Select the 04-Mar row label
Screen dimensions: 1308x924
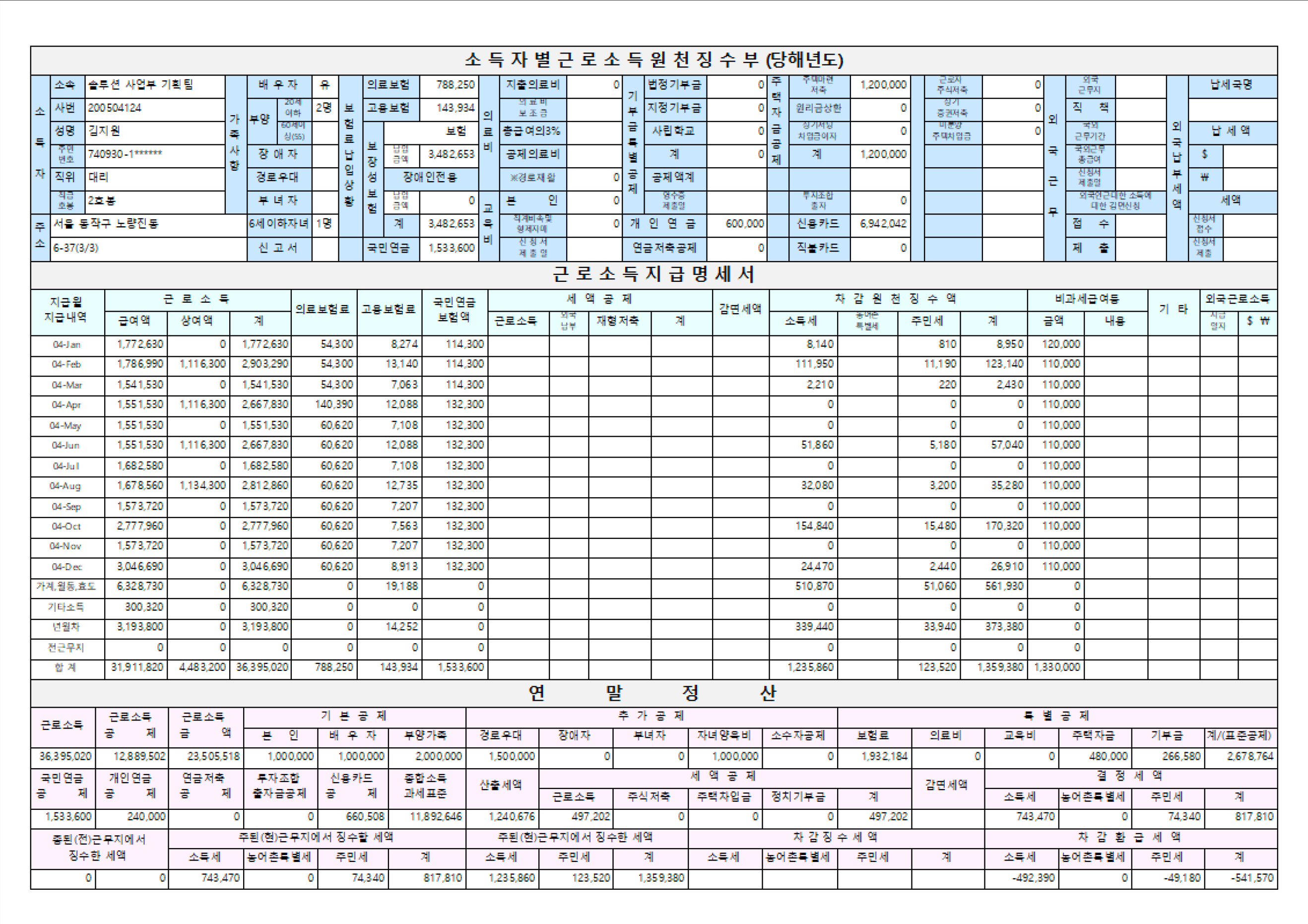pos(66,385)
